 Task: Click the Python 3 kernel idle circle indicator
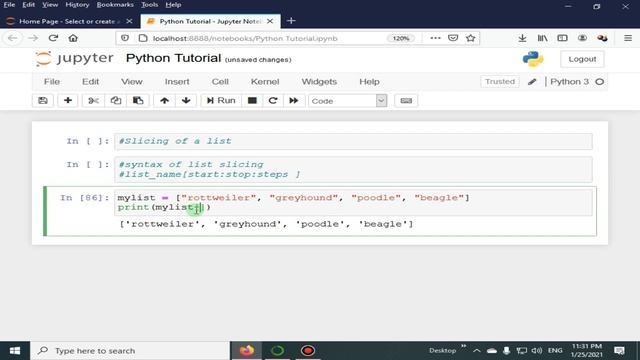pos(599,82)
